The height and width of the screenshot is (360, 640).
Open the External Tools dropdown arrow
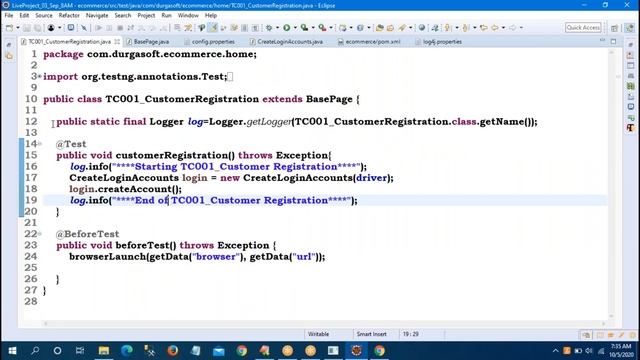coord(331,28)
